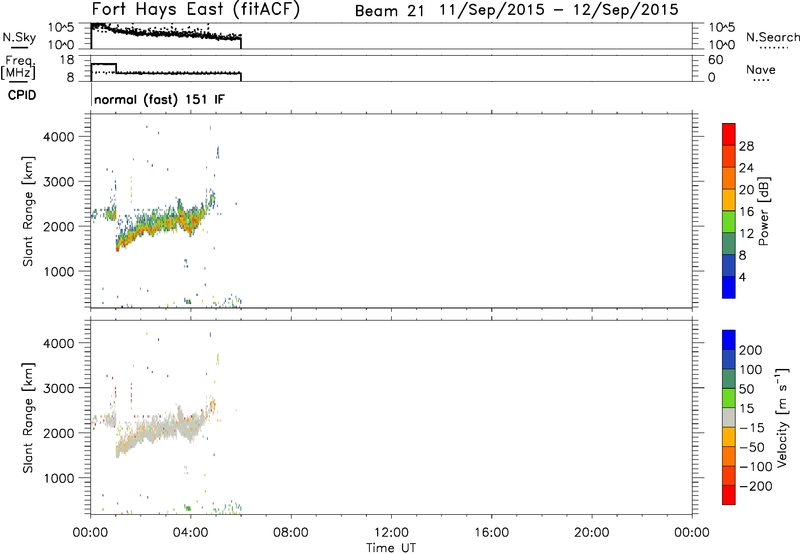Click the frequency step line in Freq panel
800x554 pixels.
point(166,73)
